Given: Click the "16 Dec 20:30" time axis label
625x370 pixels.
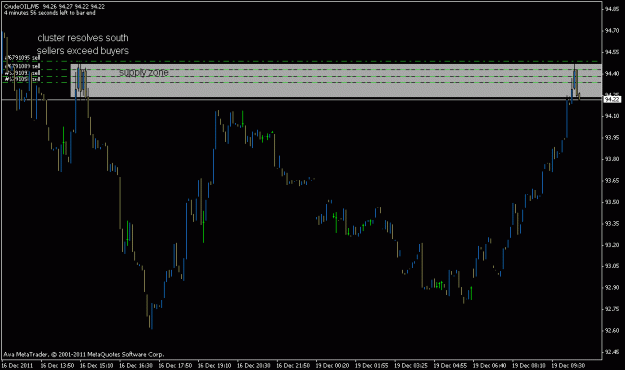Looking at the screenshot, I should (254, 365).
